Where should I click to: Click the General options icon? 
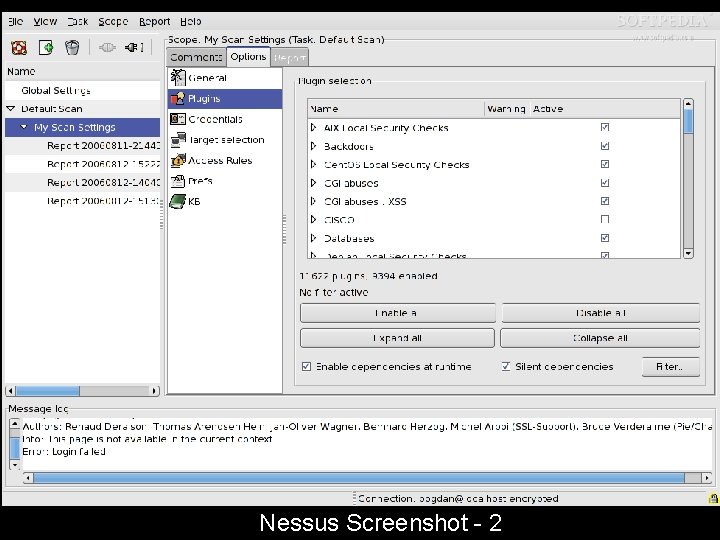point(178,78)
